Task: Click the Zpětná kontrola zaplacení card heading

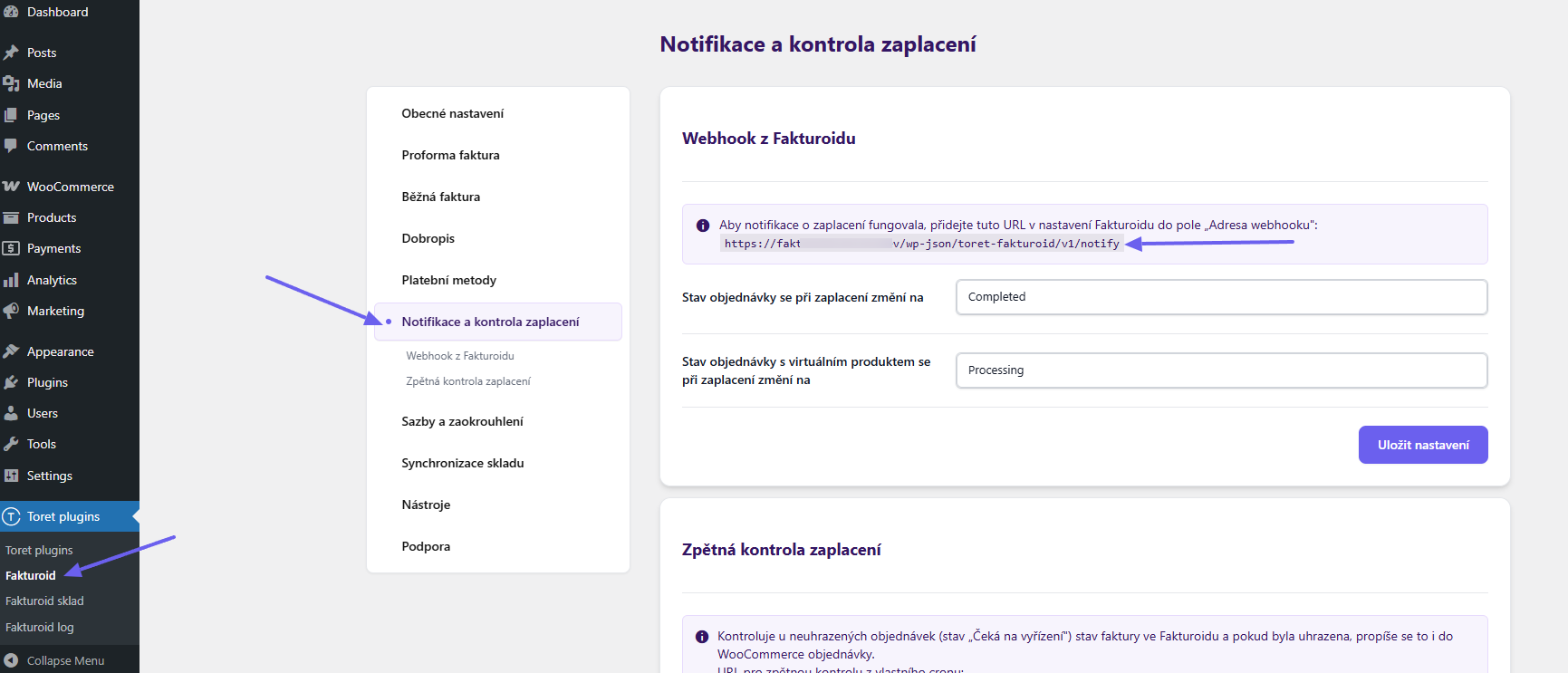Action: click(781, 550)
